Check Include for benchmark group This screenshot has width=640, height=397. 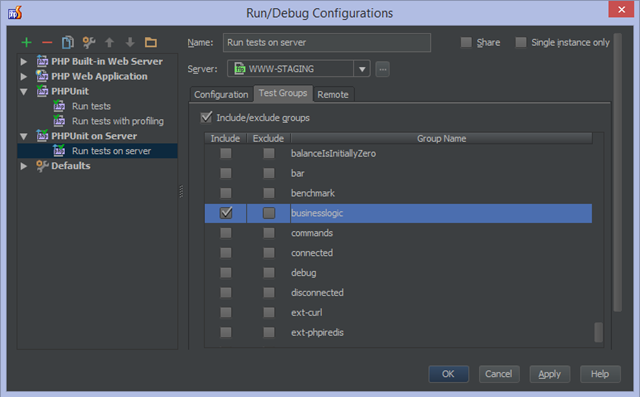point(226,193)
